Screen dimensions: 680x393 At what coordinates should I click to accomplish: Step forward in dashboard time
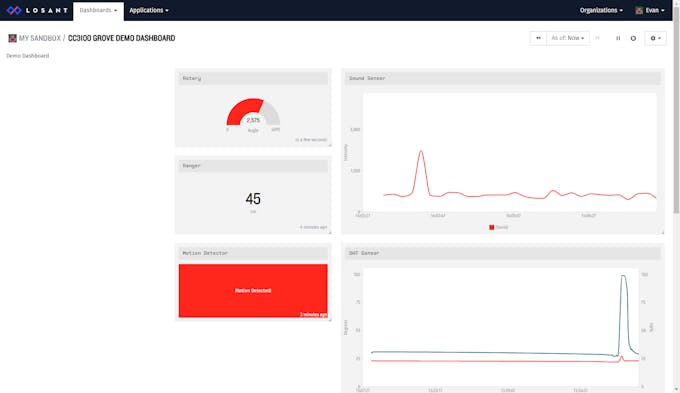point(598,38)
